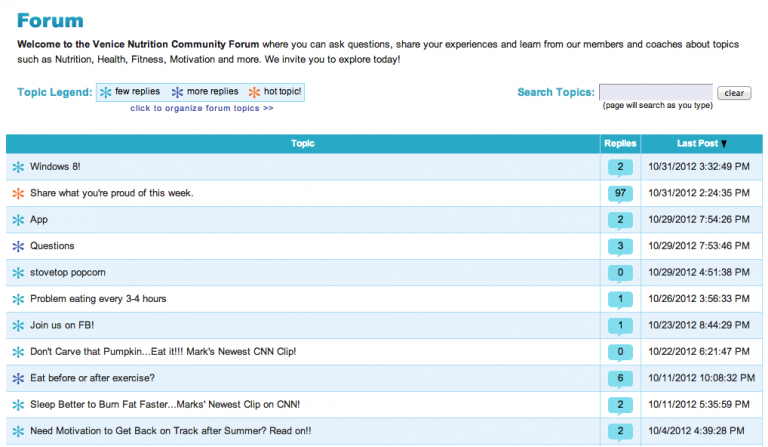Sort by the Topic column header
The image size is (768, 447).
click(302, 144)
